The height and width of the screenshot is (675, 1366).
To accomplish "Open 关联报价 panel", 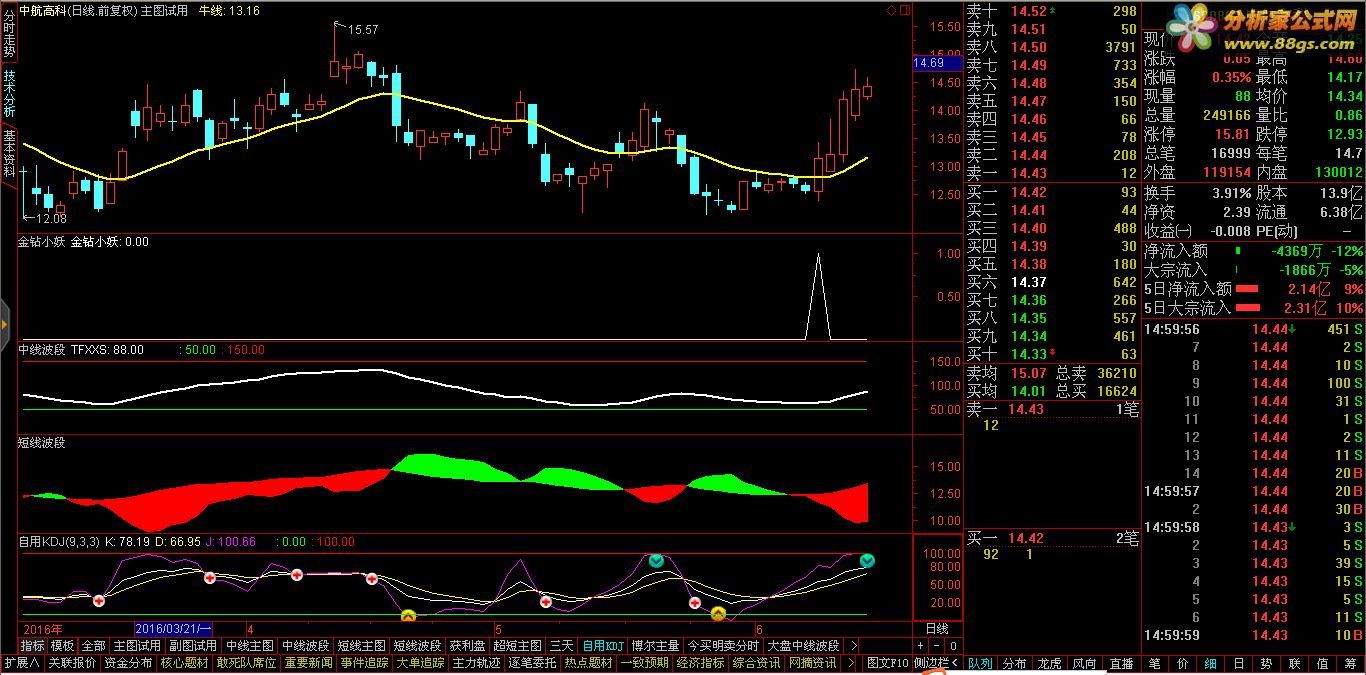I will point(72,663).
